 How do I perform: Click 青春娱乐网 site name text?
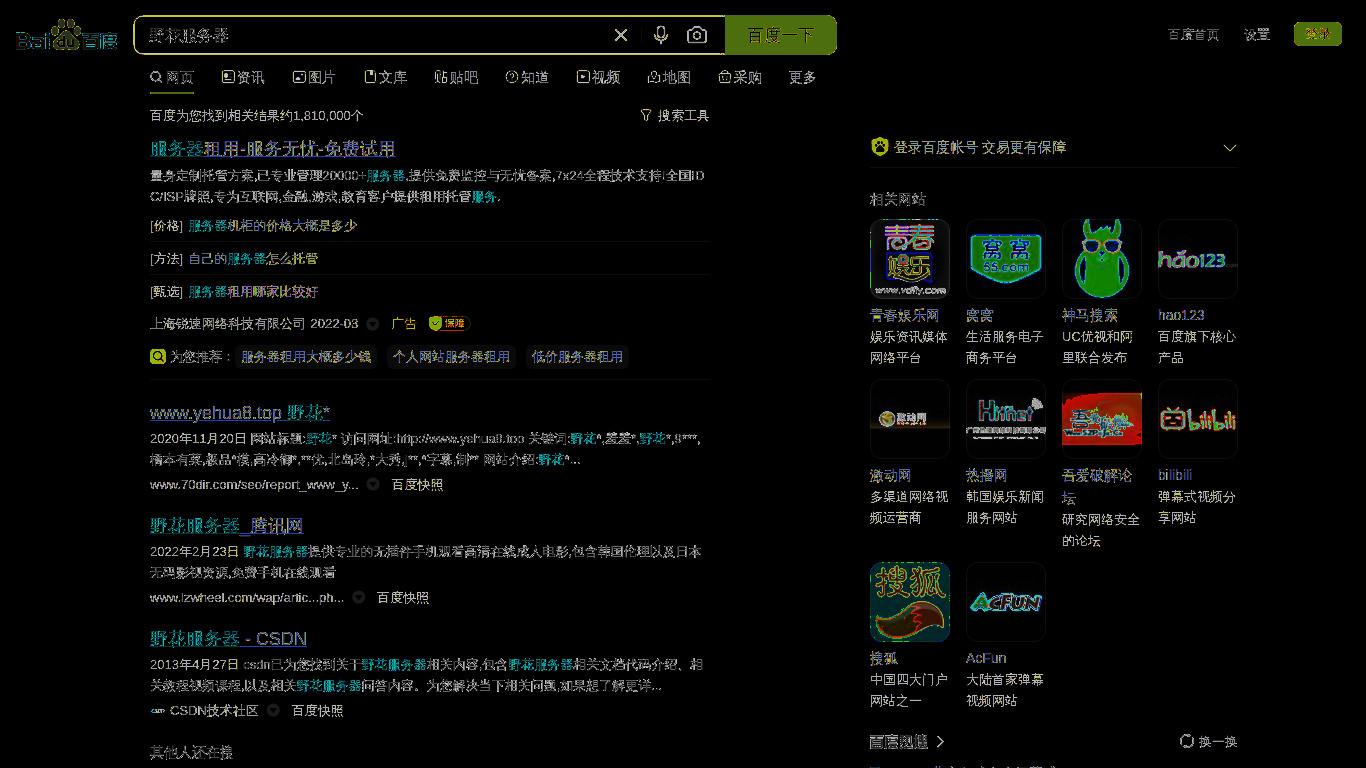[x=904, y=315]
